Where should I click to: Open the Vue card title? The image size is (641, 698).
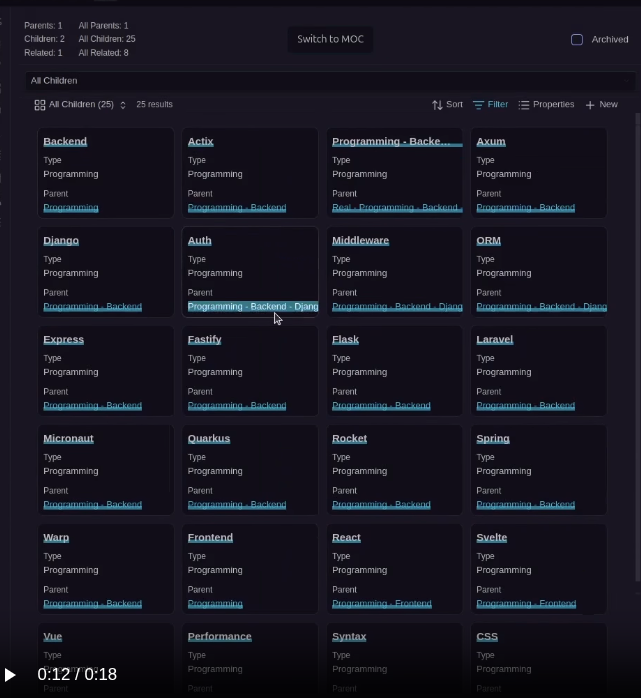tap(53, 637)
